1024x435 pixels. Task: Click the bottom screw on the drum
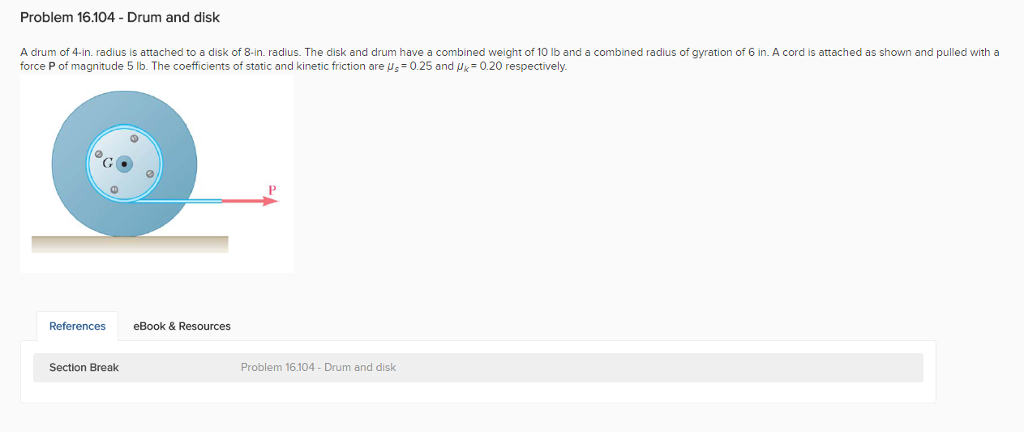tap(114, 189)
